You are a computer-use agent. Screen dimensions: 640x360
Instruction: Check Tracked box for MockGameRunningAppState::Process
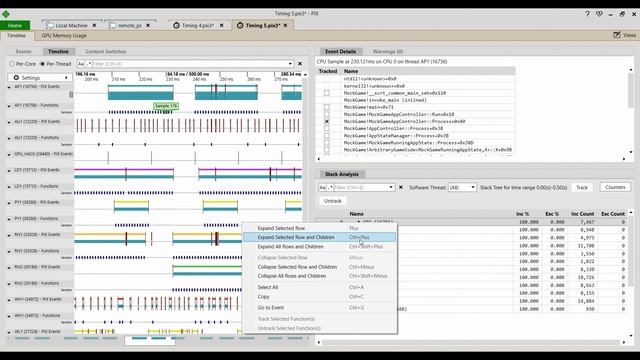[327, 143]
